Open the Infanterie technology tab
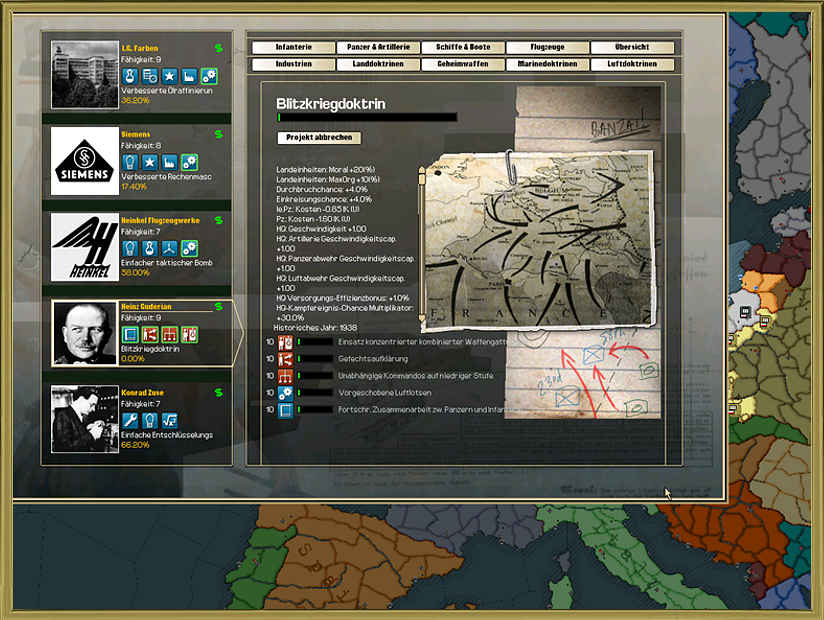The height and width of the screenshot is (620, 824). click(293, 47)
